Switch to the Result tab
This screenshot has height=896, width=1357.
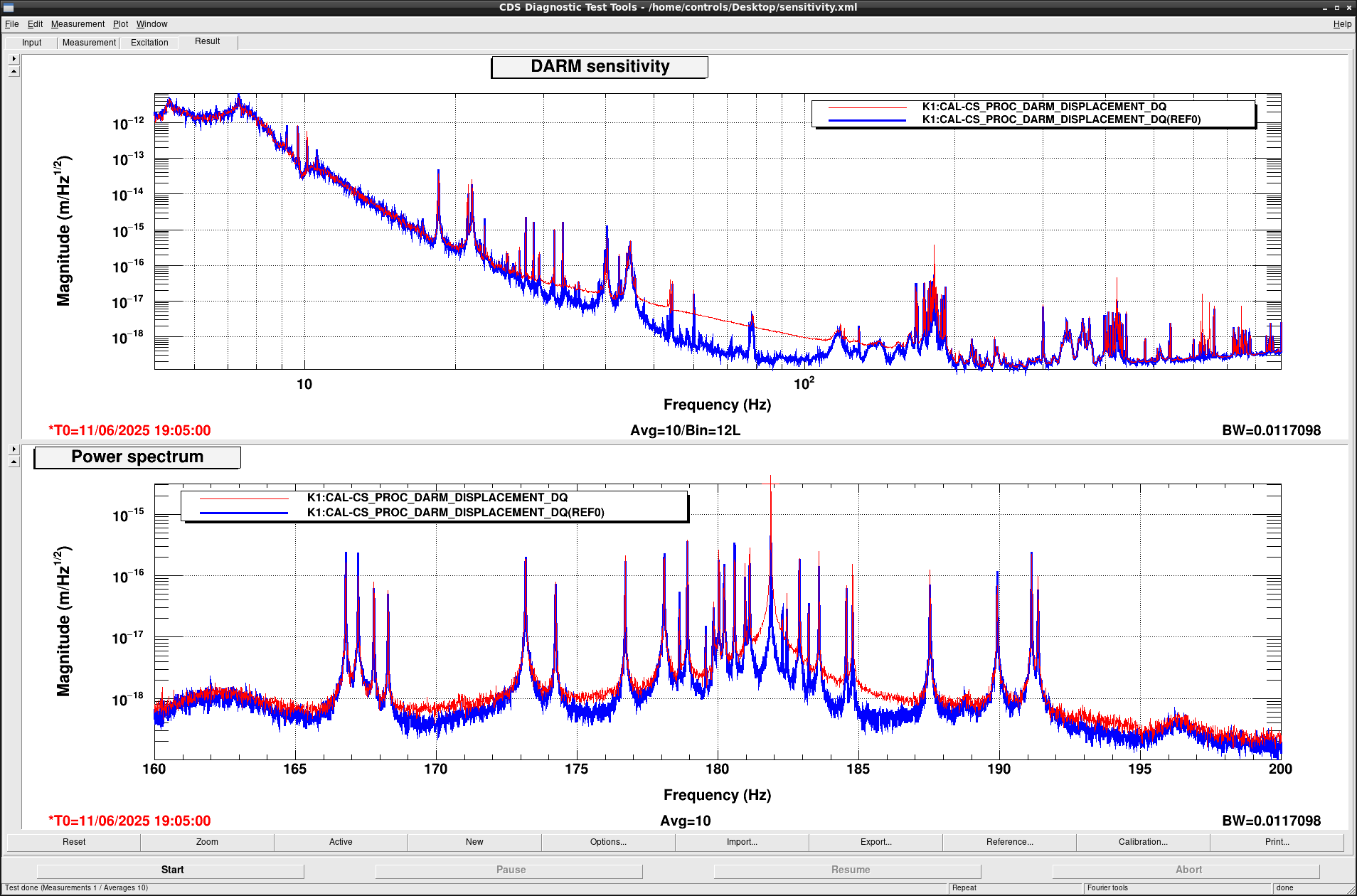208,41
